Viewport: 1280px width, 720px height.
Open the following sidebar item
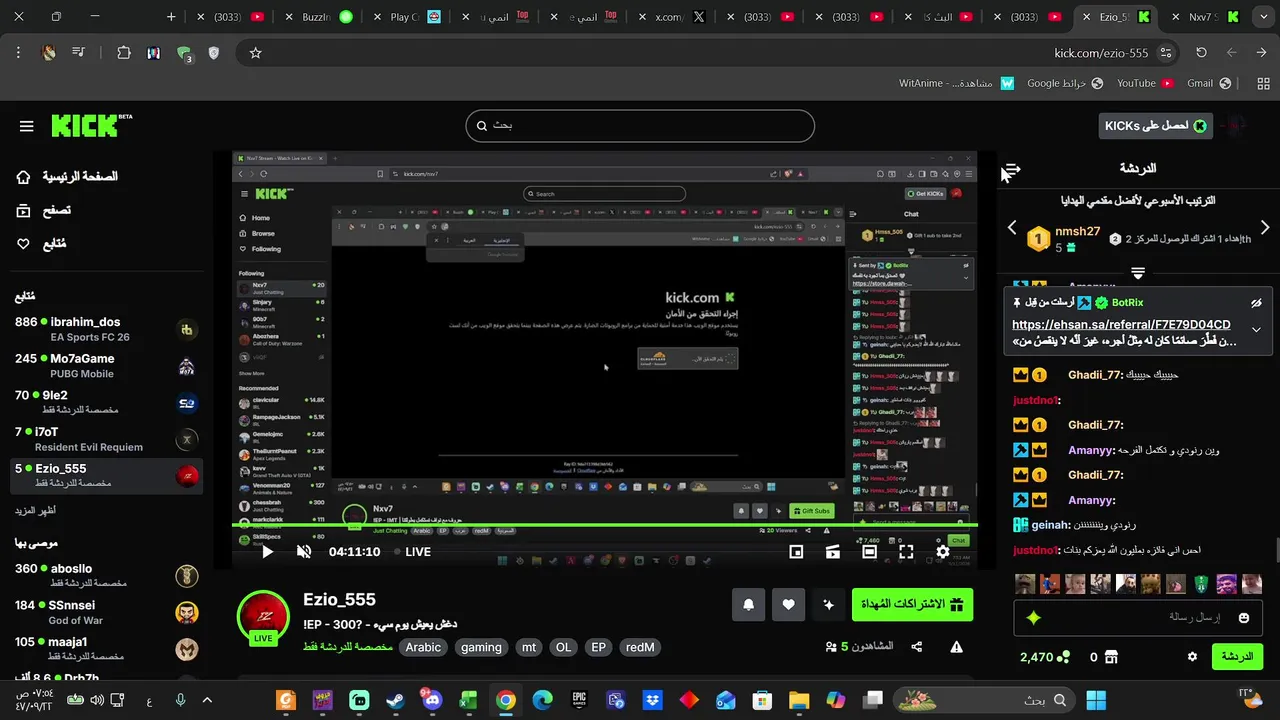point(41,243)
